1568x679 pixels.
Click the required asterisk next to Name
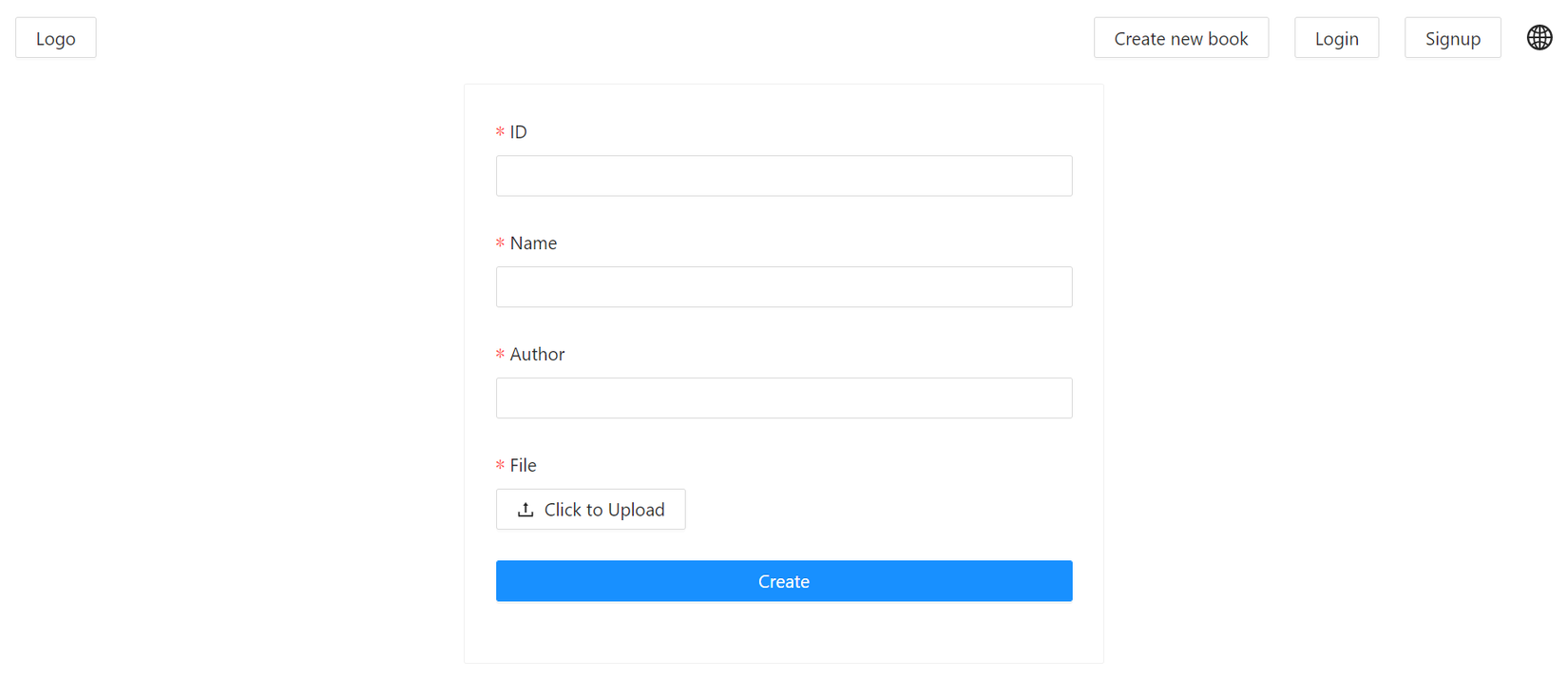pyautogui.click(x=500, y=243)
